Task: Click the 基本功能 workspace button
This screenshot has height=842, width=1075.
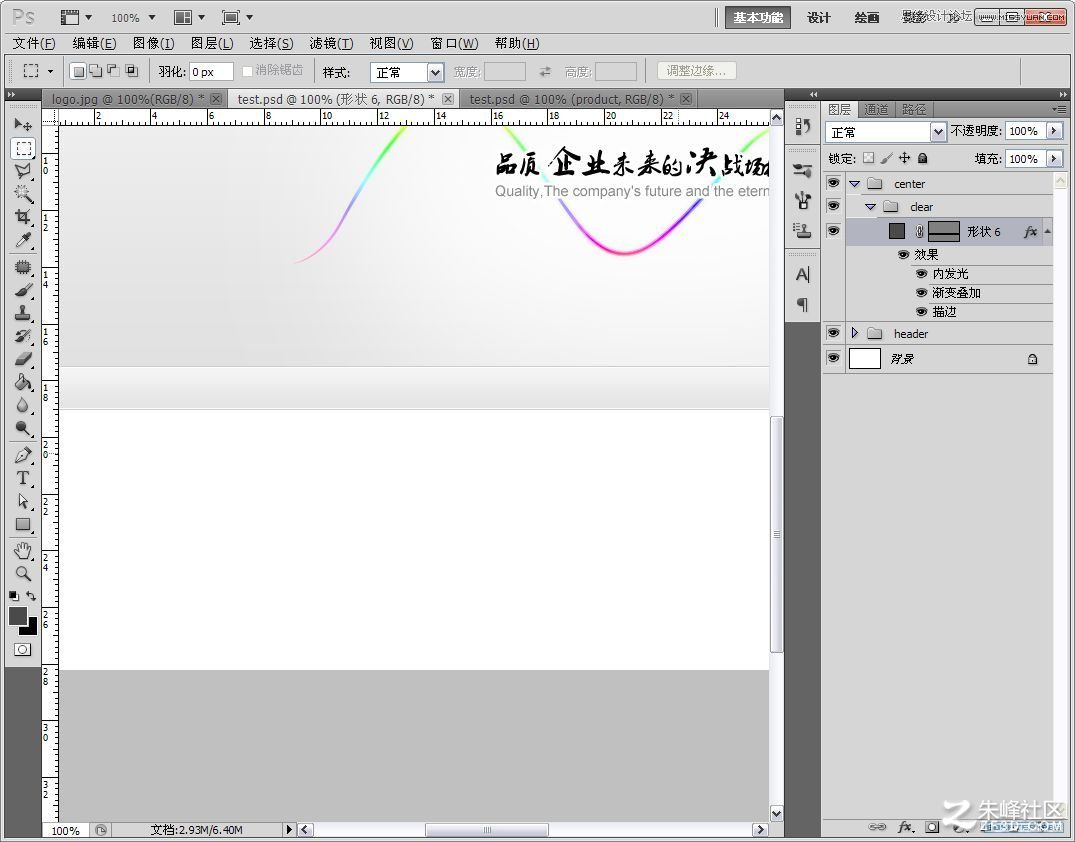Action: pyautogui.click(x=758, y=18)
